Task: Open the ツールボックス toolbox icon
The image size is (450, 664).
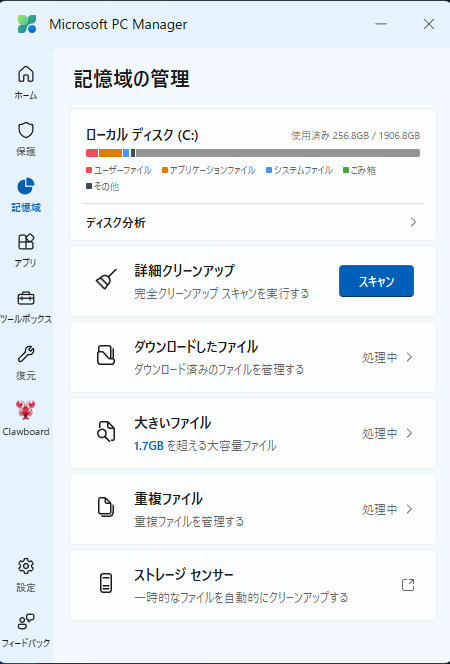Action: pos(26,298)
